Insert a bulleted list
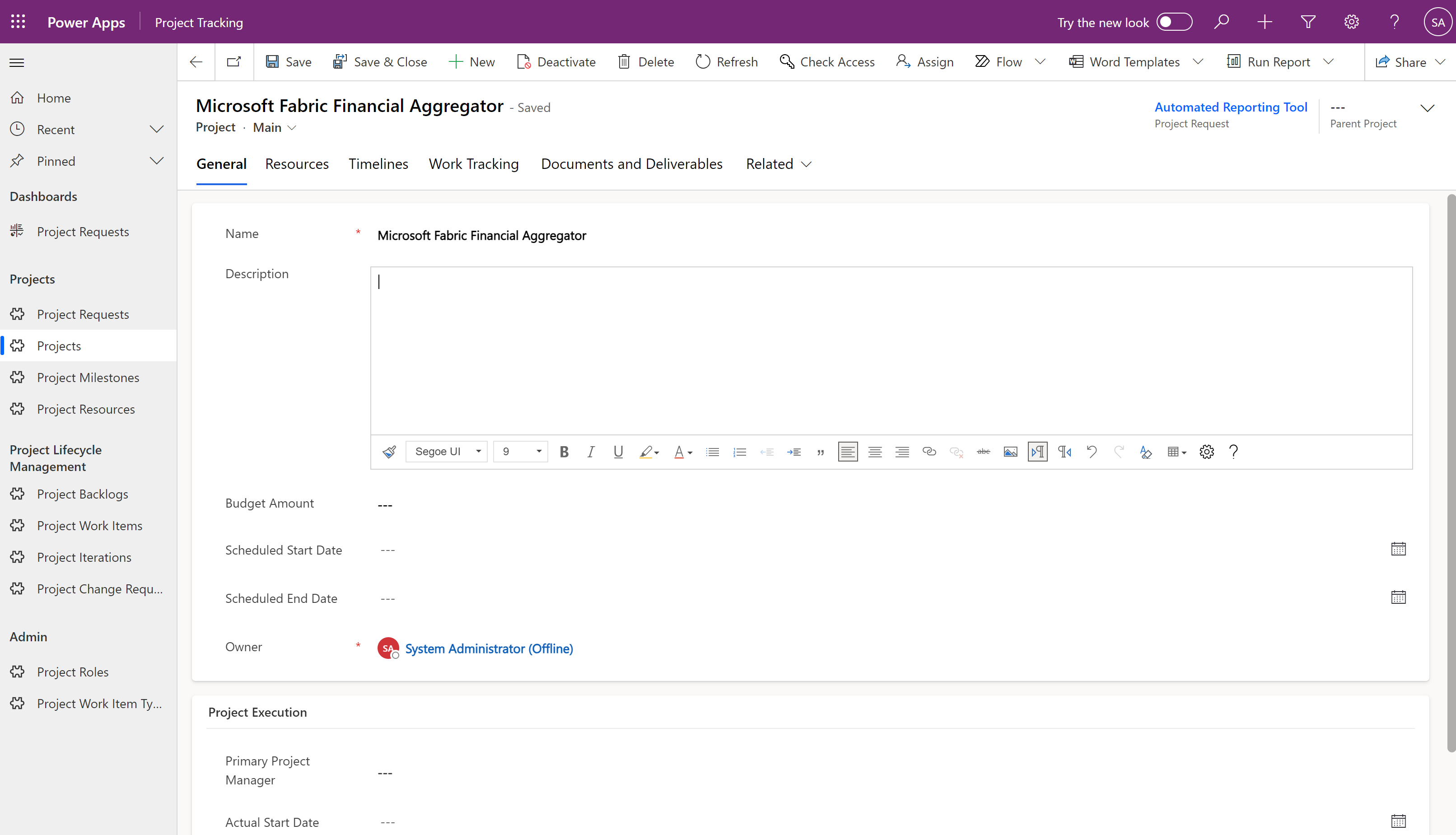 pyautogui.click(x=712, y=452)
